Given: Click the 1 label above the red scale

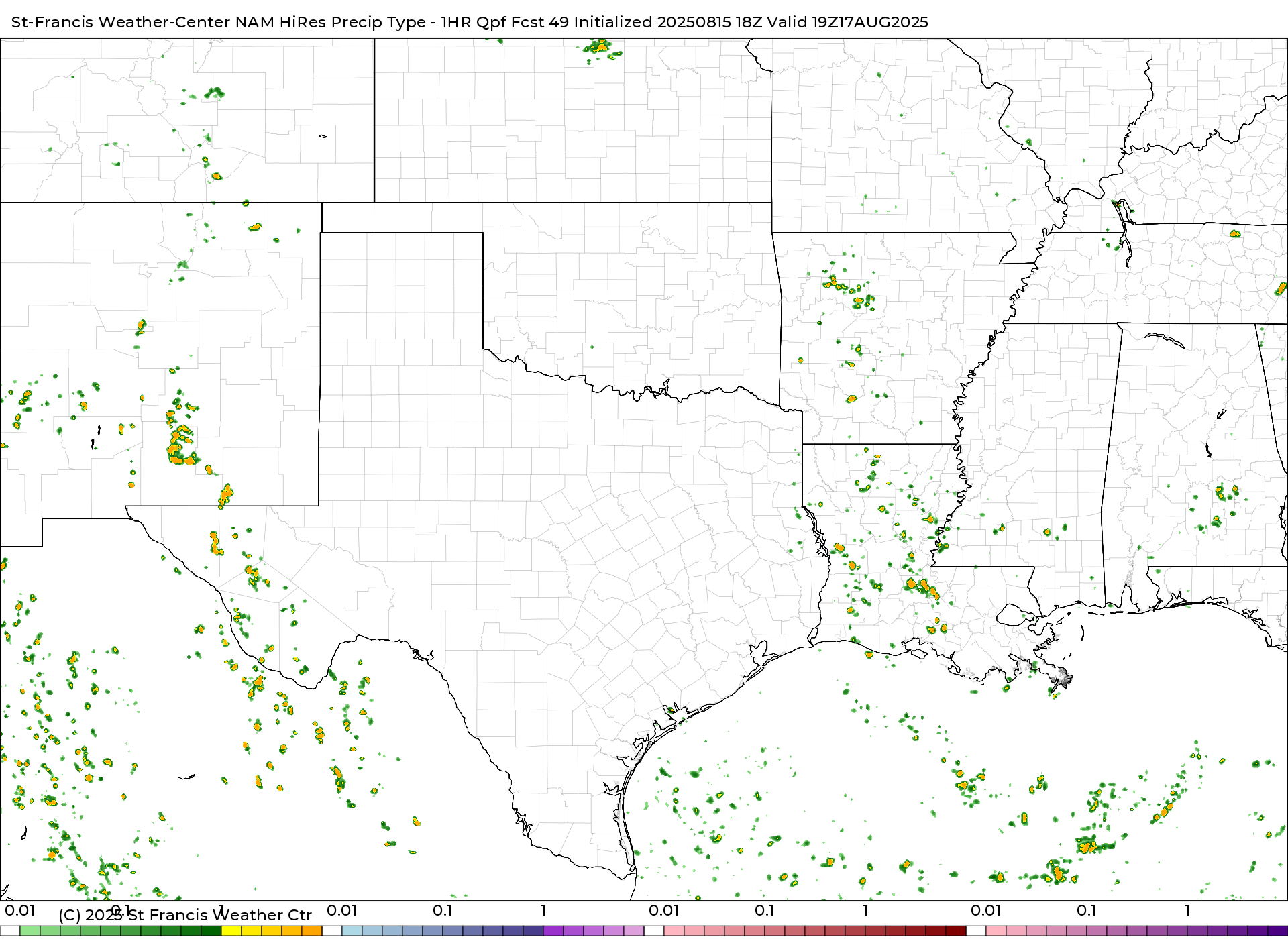Looking at the screenshot, I should pos(865,910).
